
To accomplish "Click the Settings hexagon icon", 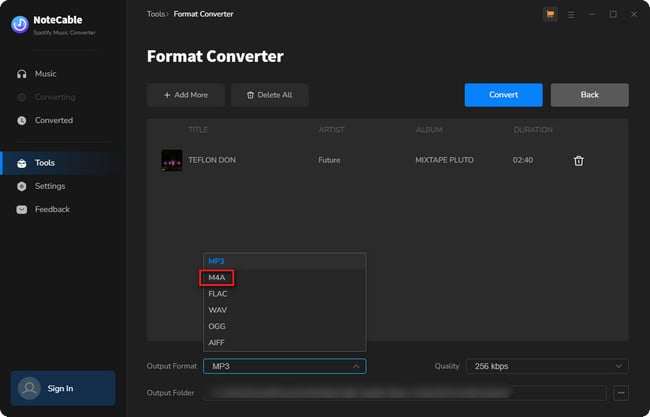I will [x=22, y=187].
